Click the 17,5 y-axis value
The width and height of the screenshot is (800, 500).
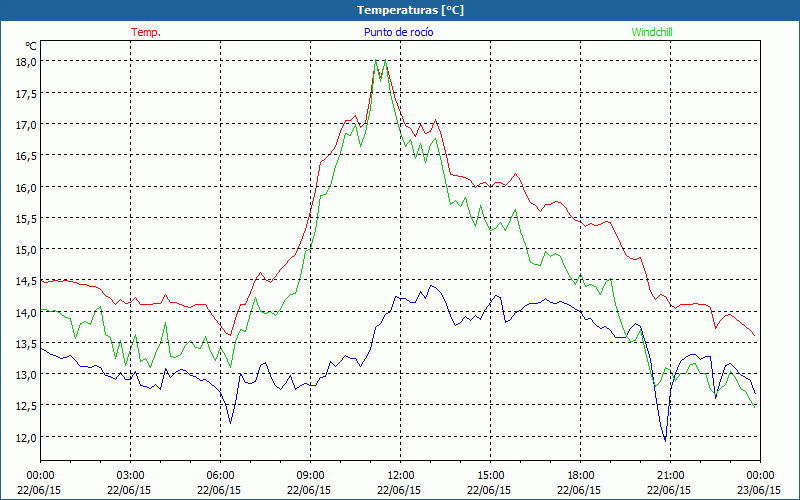click(x=27, y=93)
